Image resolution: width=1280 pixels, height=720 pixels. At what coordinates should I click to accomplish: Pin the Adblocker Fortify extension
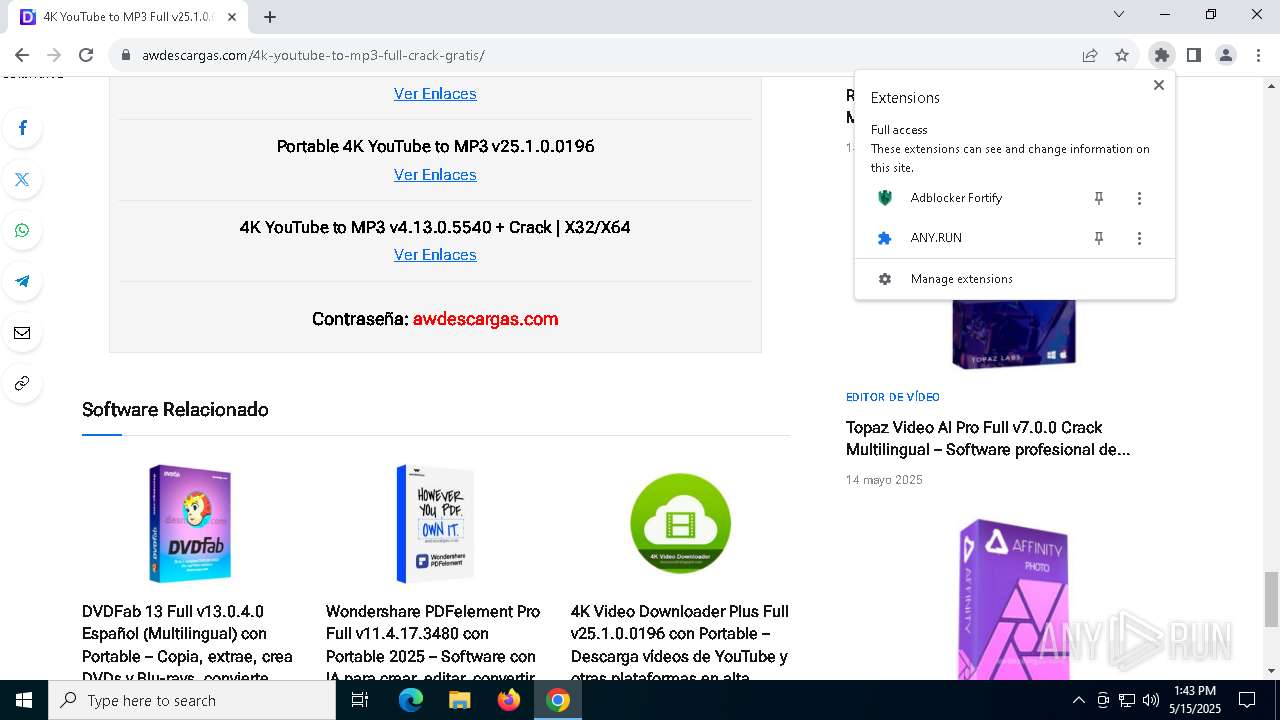(1098, 198)
